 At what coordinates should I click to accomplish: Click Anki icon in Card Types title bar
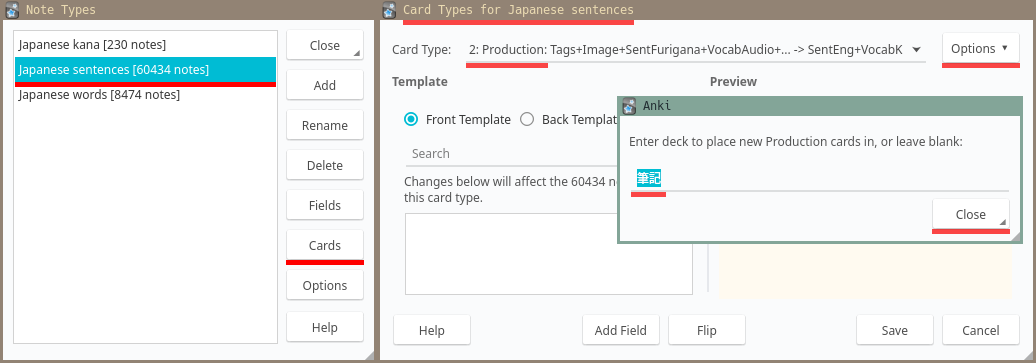click(x=389, y=10)
